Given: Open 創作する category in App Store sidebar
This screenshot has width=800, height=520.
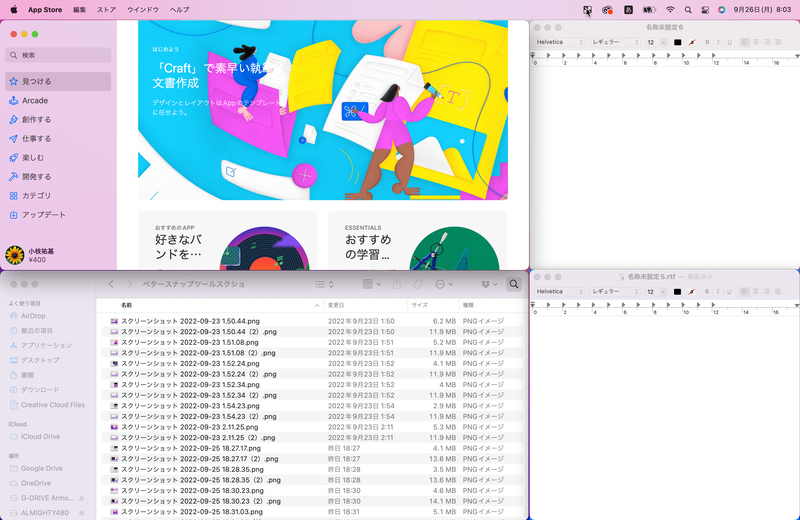Looking at the screenshot, I should (x=58, y=119).
